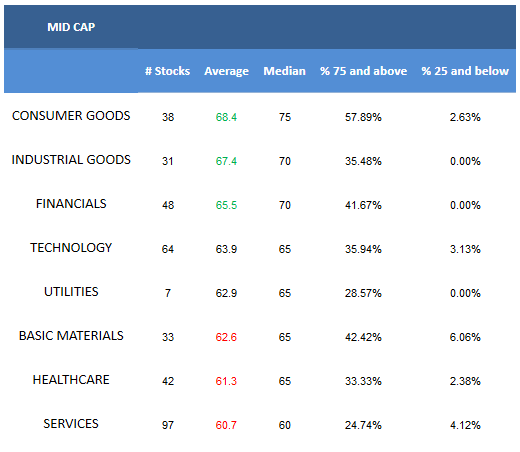Click the green 68.4 average value
The height and width of the screenshot is (452, 520).
226,117
